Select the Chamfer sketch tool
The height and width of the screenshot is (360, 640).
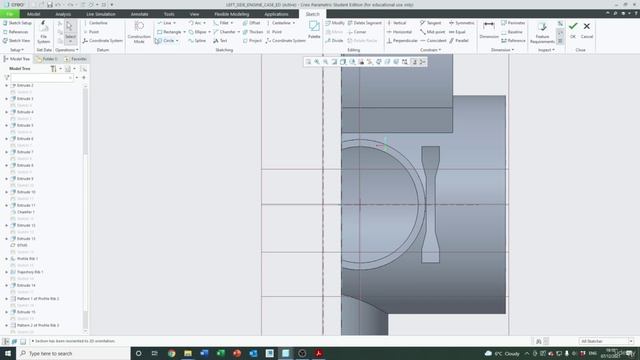click(224, 32)
